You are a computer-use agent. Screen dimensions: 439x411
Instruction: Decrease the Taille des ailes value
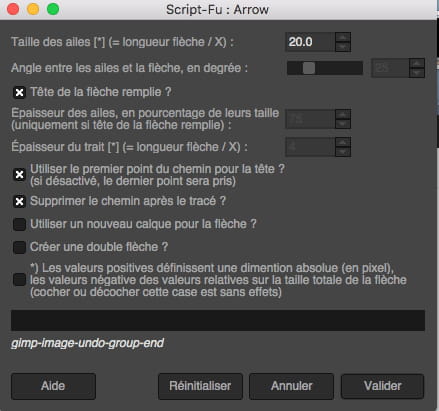click(343, 47)
